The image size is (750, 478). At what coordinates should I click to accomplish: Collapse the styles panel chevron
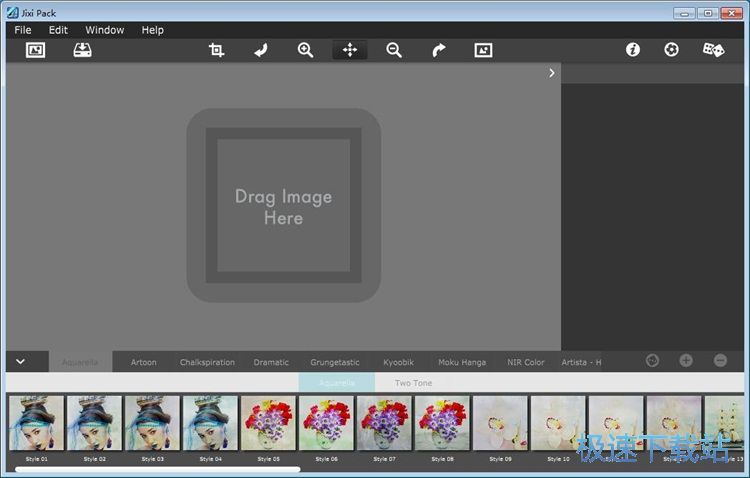pyautogui.click(x=20, y=361)
